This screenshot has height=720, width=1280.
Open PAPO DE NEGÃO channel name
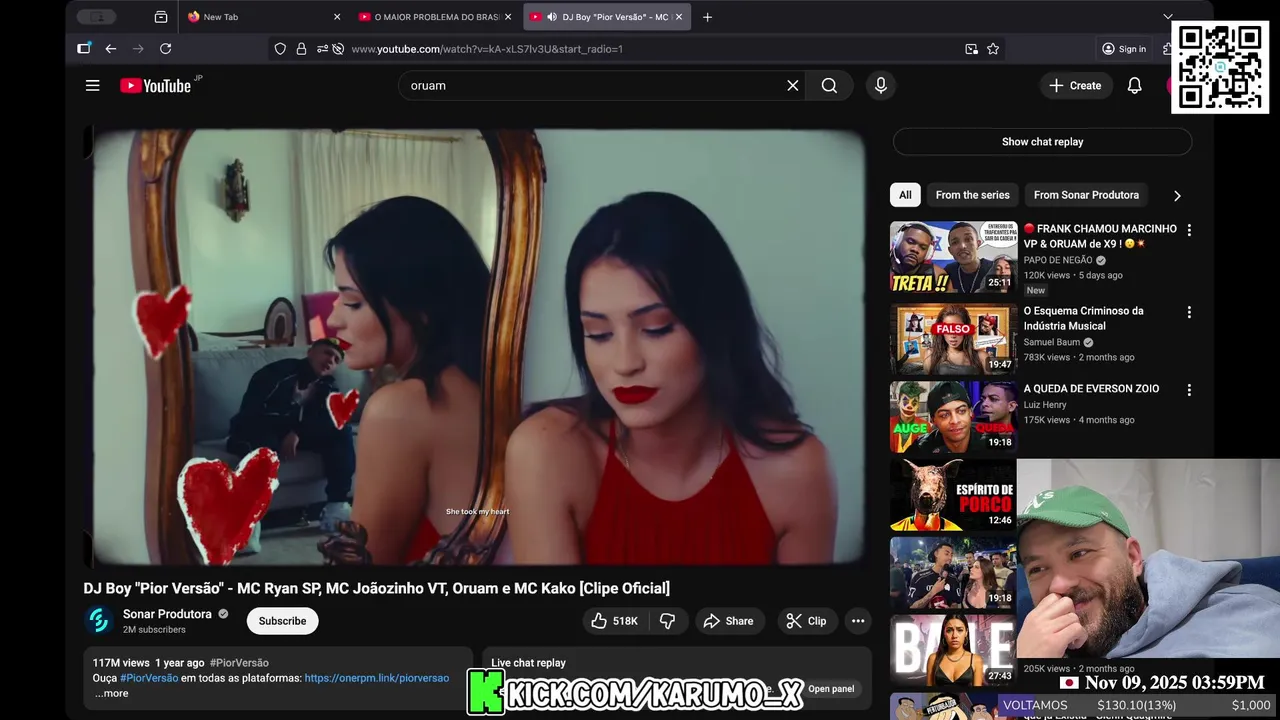coord(1058,260)
